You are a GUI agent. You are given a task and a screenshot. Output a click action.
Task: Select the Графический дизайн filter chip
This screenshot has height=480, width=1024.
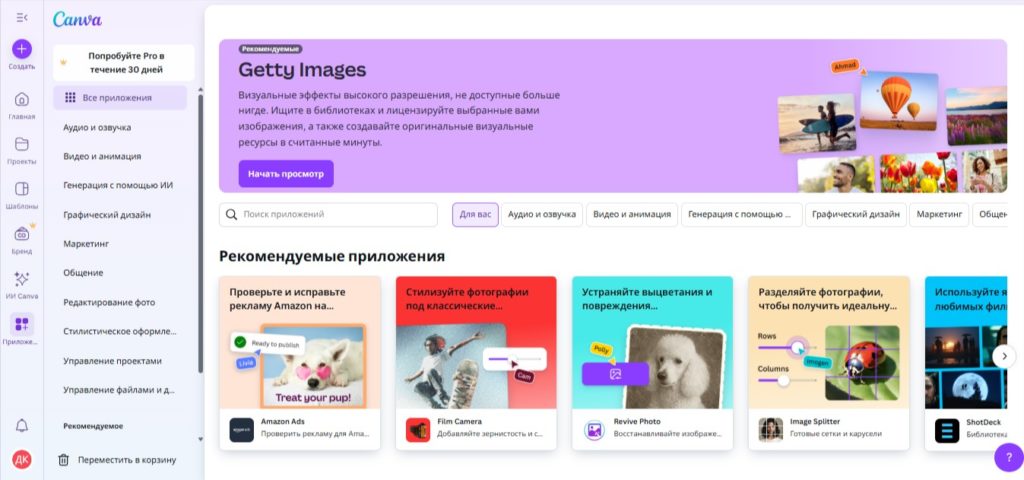[856, 214]
